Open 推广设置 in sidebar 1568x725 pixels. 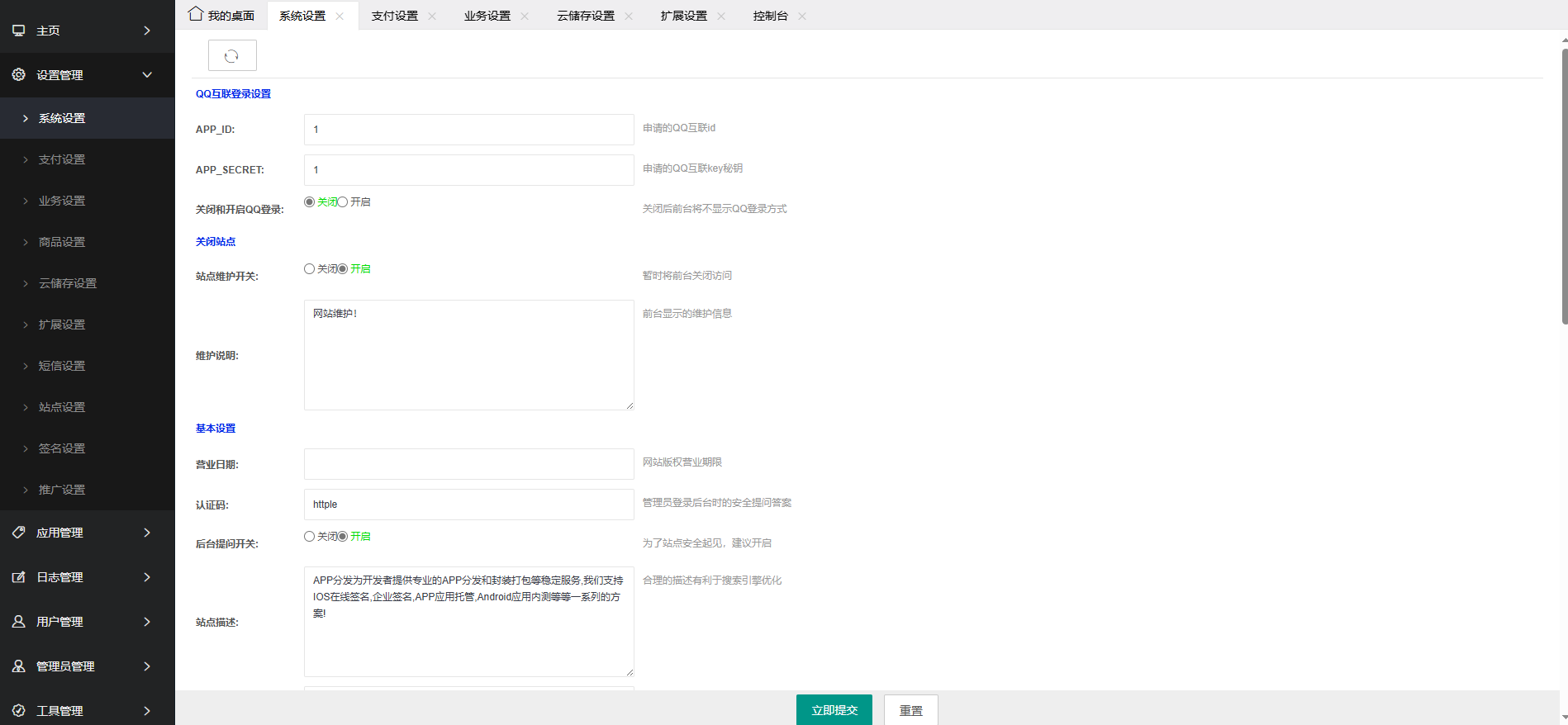click(x=88, y=490)
